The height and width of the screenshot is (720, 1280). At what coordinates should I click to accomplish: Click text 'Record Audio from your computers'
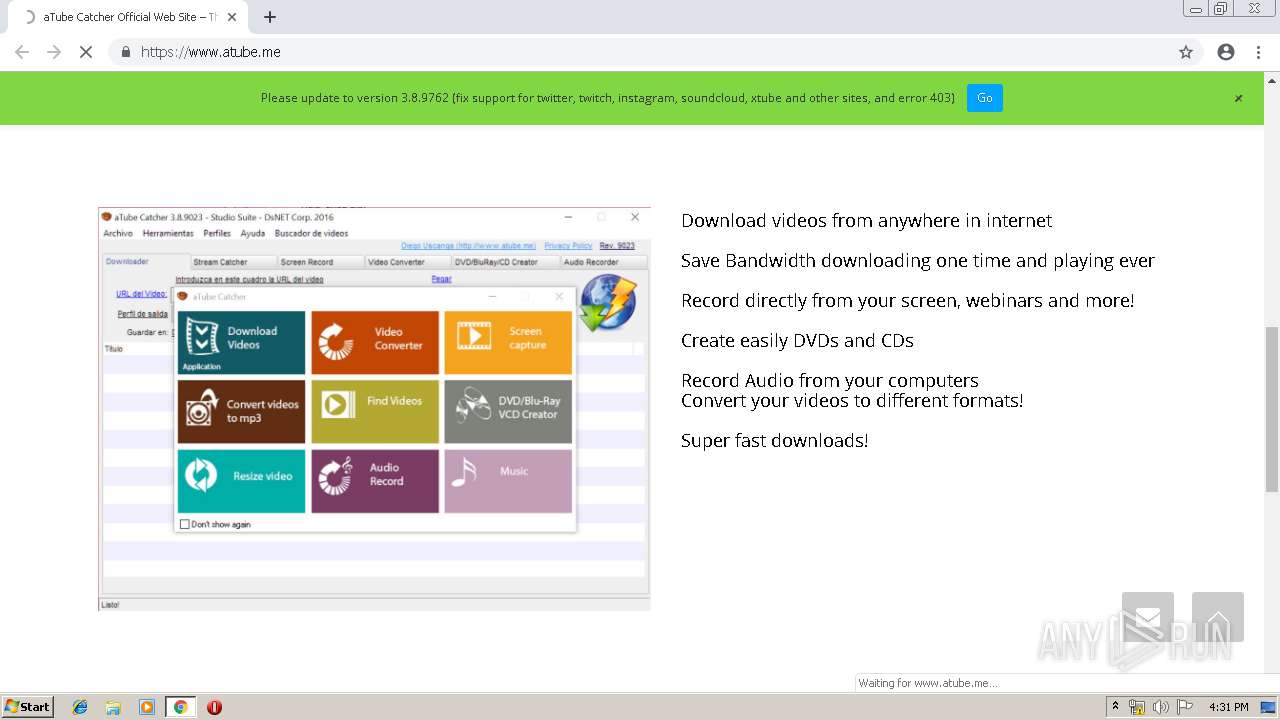[x=830, y=380]
